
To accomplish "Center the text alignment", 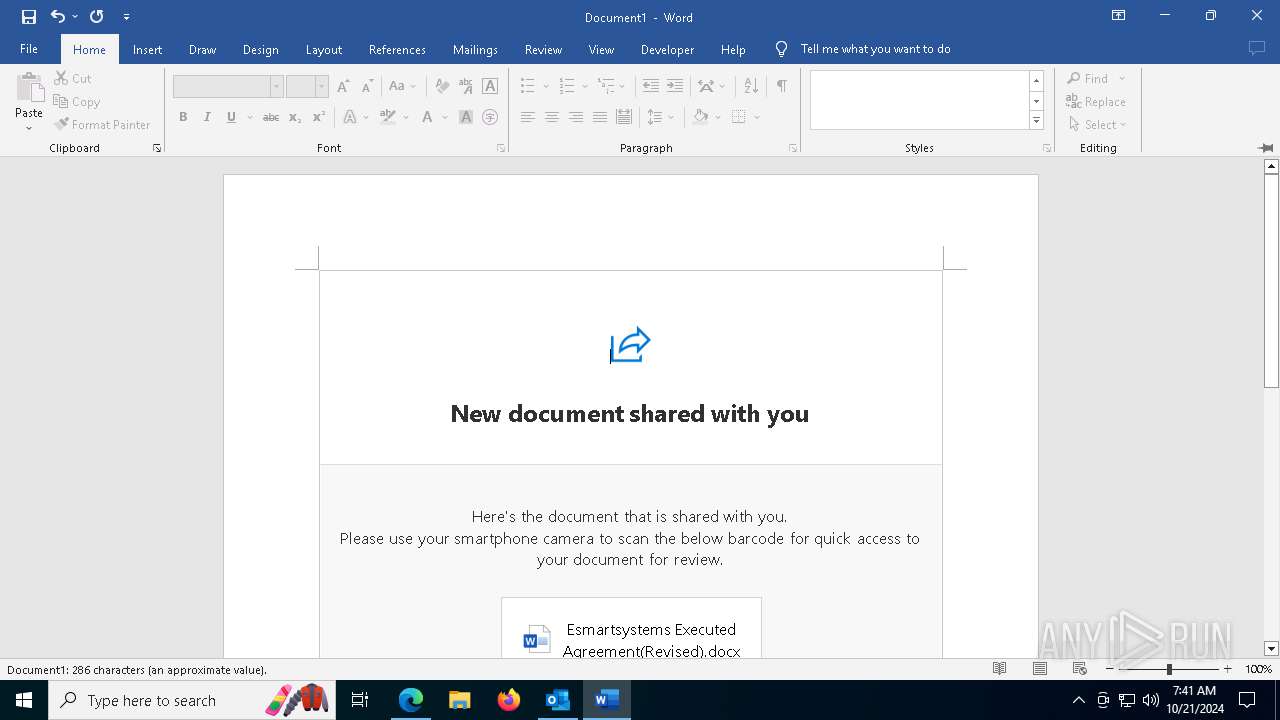I will point(552,117).
